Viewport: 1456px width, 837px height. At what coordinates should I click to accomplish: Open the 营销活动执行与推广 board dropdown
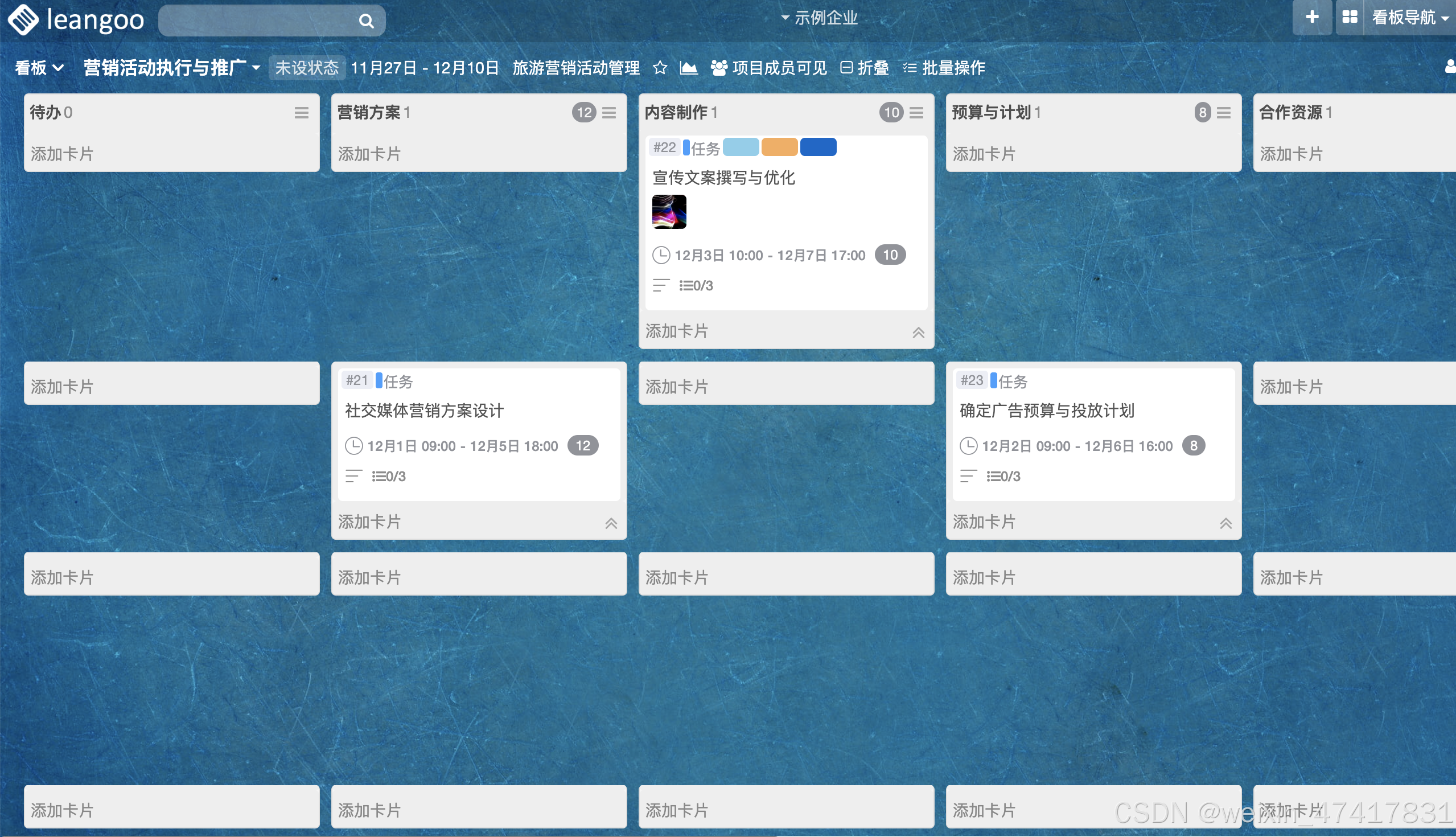coord(171,68)
